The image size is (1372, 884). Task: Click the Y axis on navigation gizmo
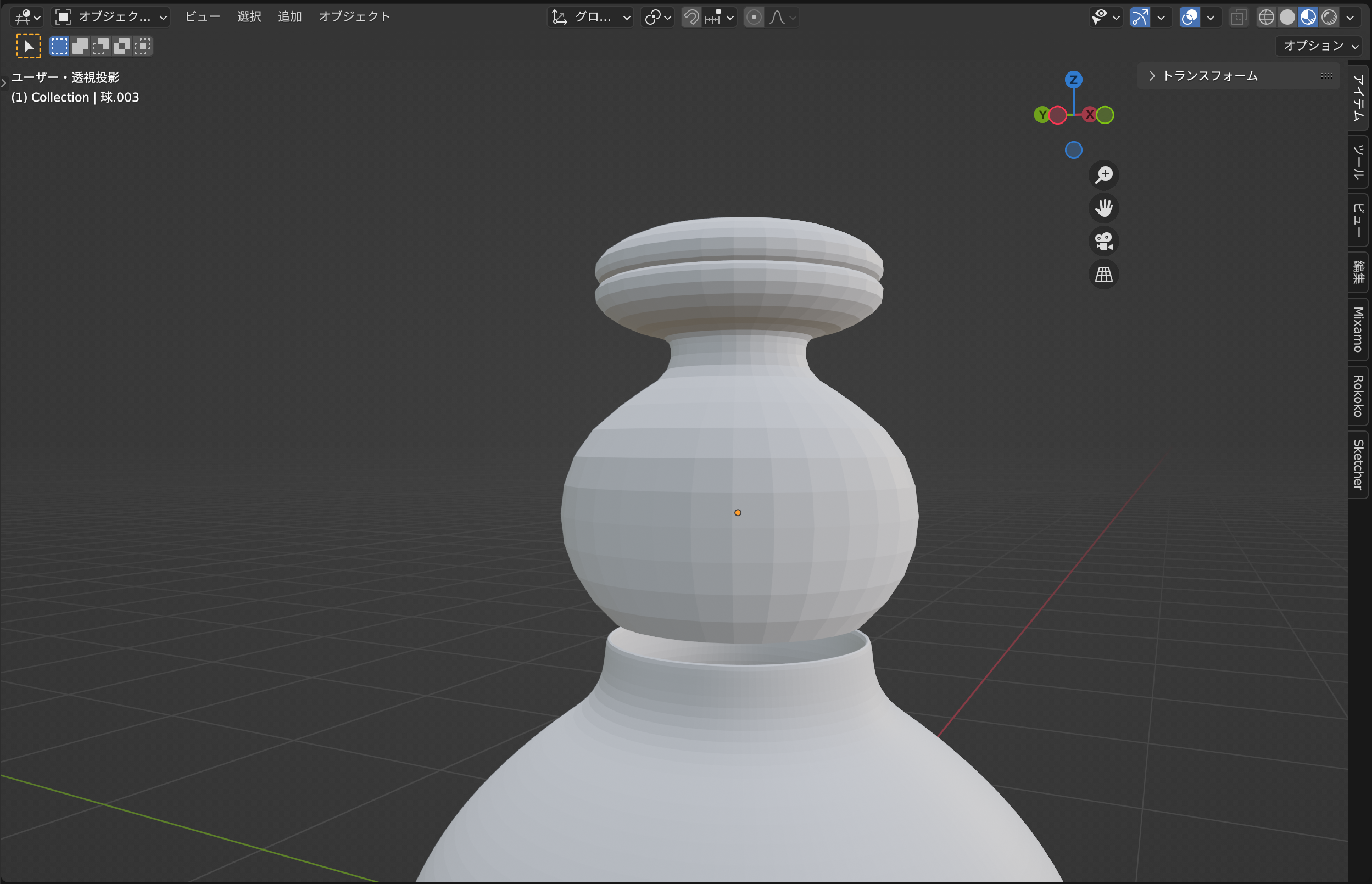(1042, 115)
